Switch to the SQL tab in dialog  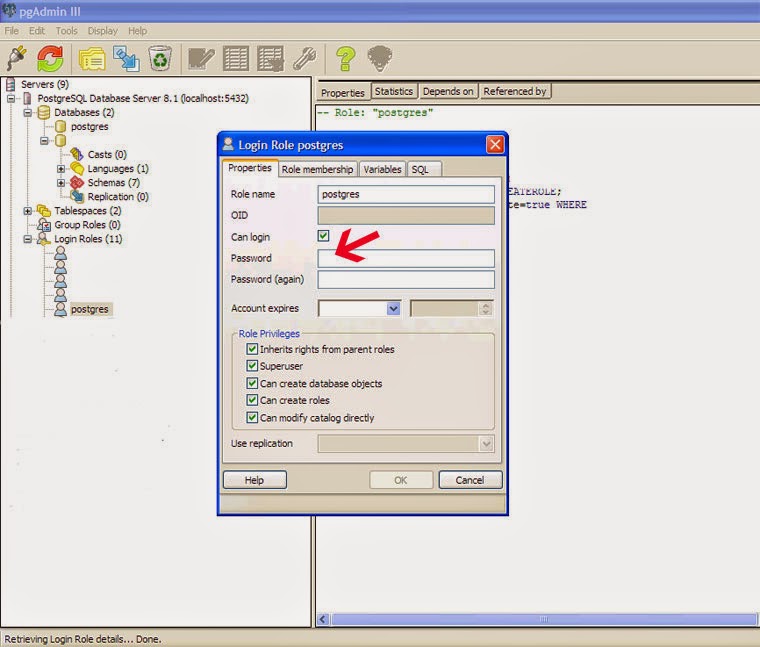point(424,169)
